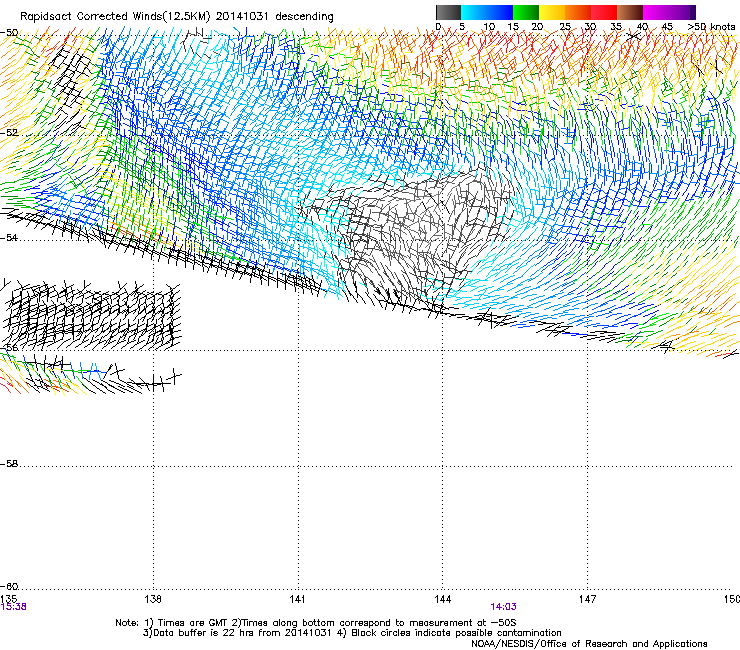Screen dimensions: 740x650
Task: Click the brown 35-40 knots legend segment
Action: pos(630,12)
